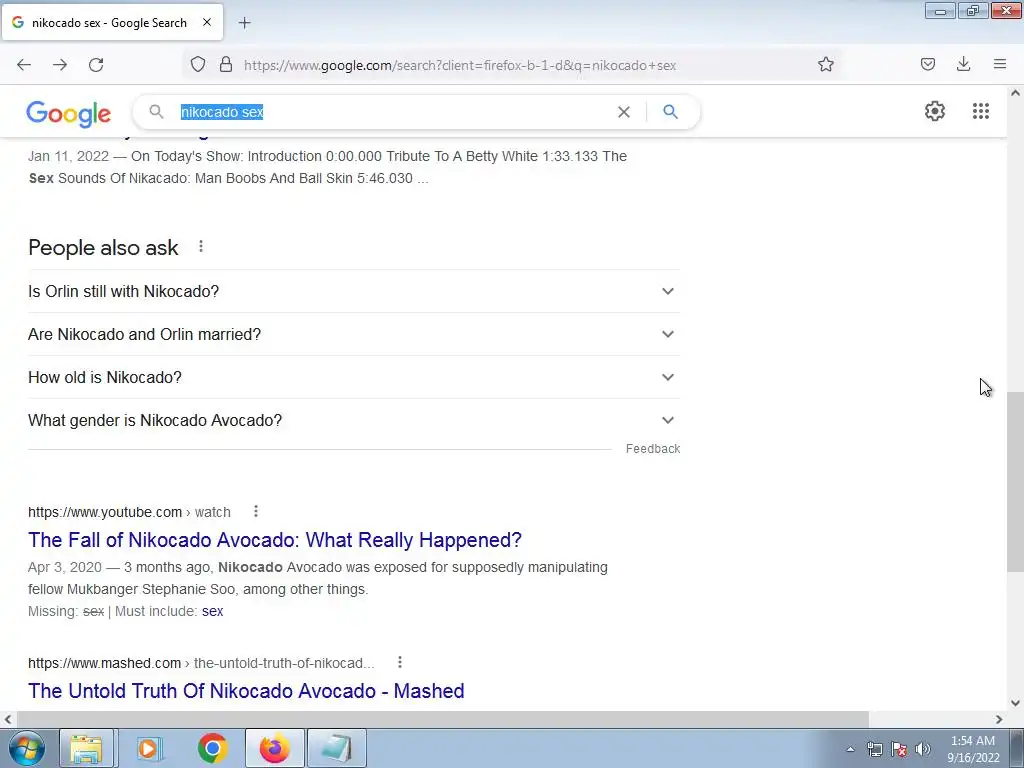This screenshot has width=1024, height=768.
Task: Click the Feedback link
Action: pyautogui.click(x=653, y=449)
